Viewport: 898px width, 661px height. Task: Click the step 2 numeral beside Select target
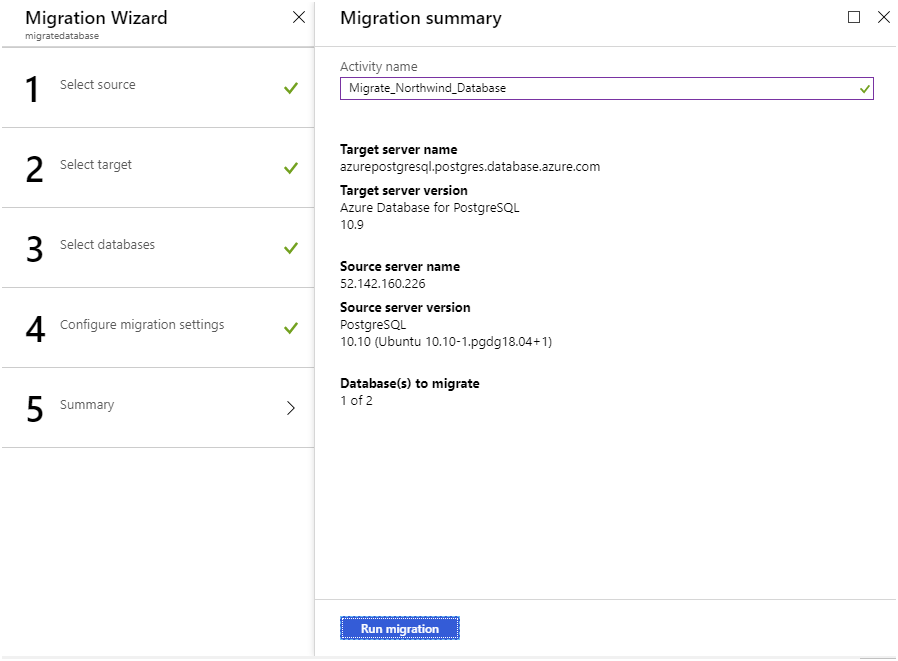tap(33, 168)
